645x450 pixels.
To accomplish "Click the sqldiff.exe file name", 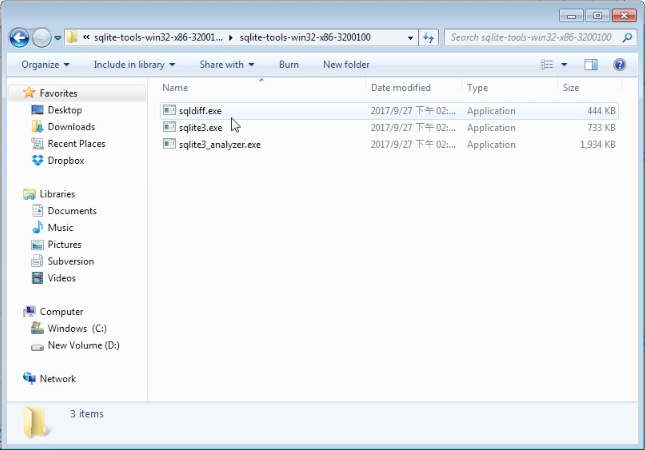I will pos(200,111).
